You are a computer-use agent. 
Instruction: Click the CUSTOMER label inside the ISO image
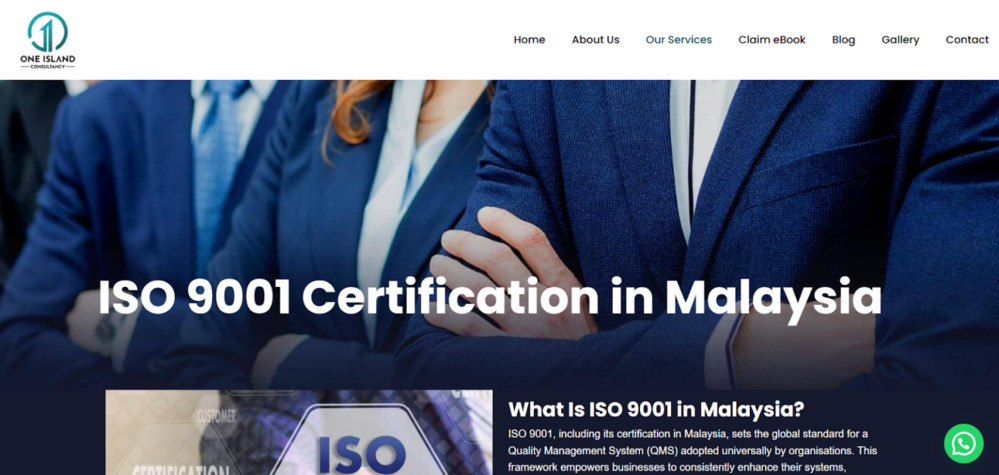(217, 418)
